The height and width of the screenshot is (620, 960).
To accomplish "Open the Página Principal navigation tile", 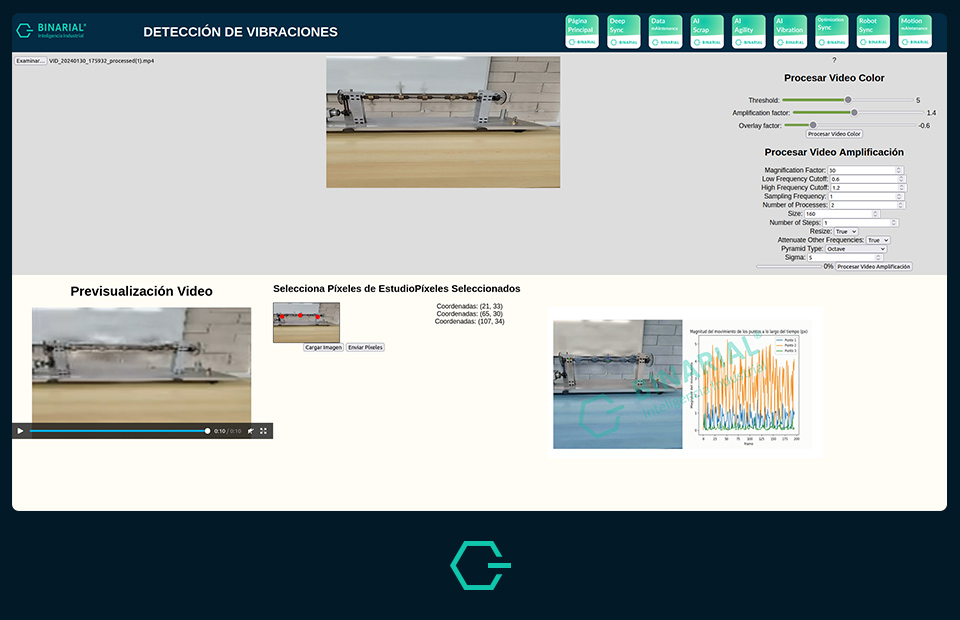I will point(582,31).
